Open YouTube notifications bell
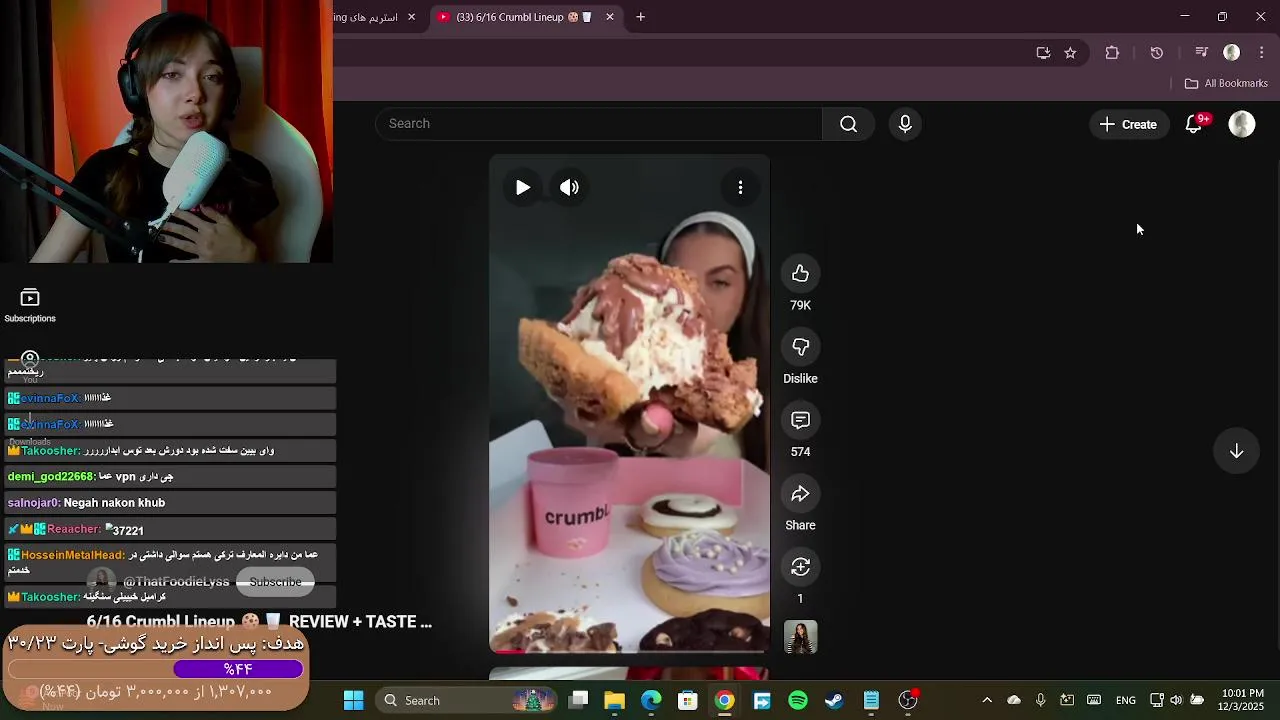The image size is (1280, 720). tap(1194, 124)
